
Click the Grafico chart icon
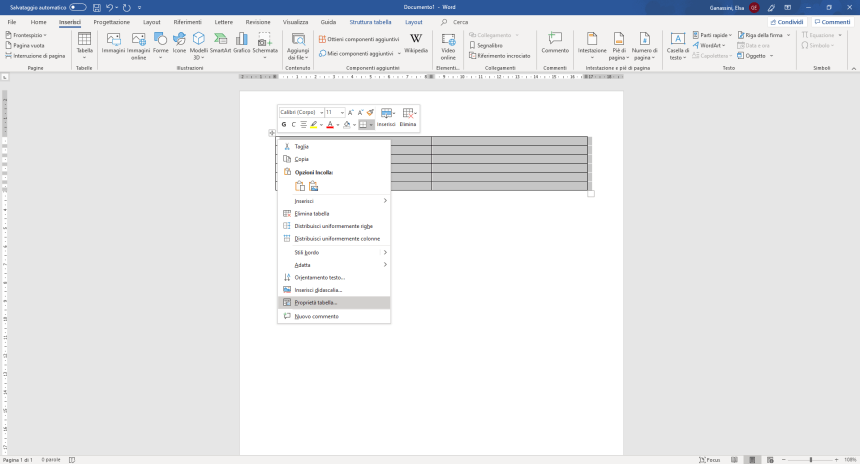click(x=242, y=43)
